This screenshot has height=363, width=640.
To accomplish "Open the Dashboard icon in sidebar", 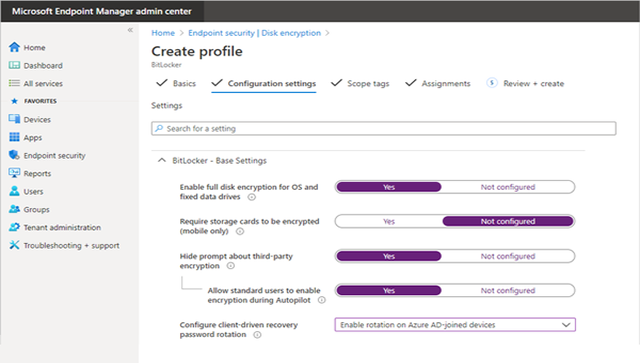I will point(14,65).
